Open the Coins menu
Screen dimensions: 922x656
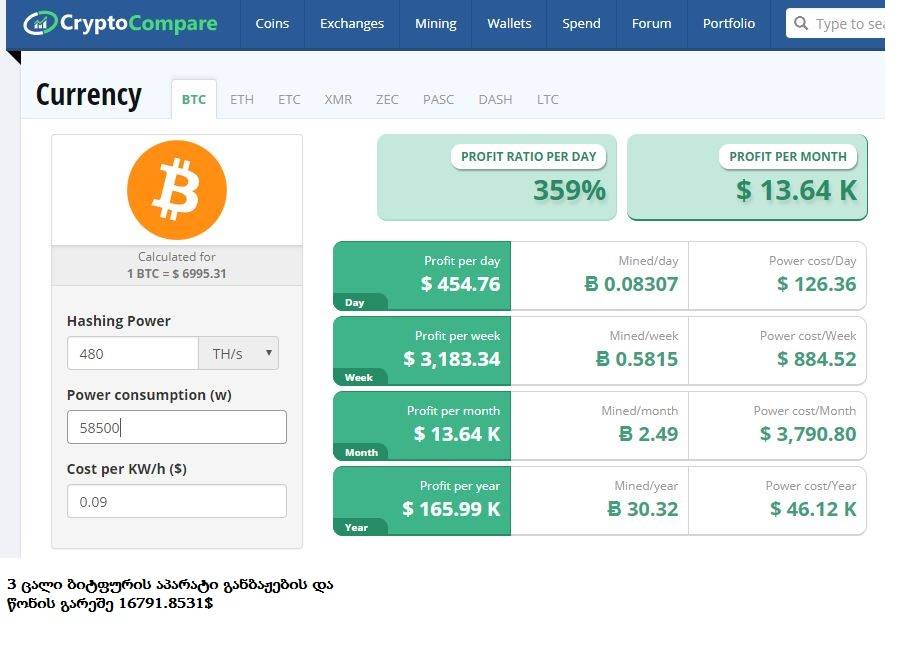(272, 24)
